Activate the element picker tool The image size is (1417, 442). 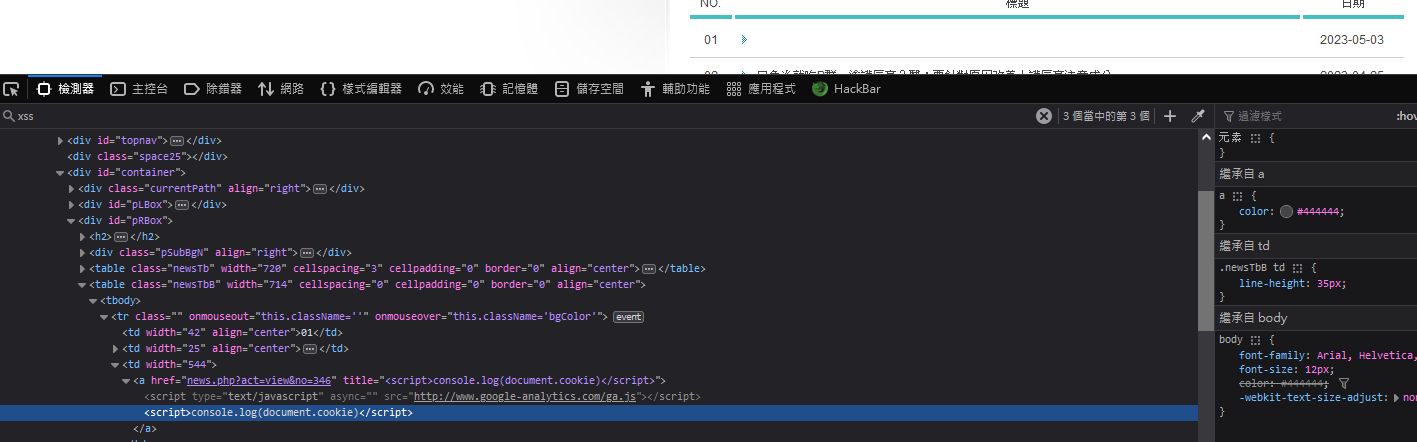tap(12, 88)
